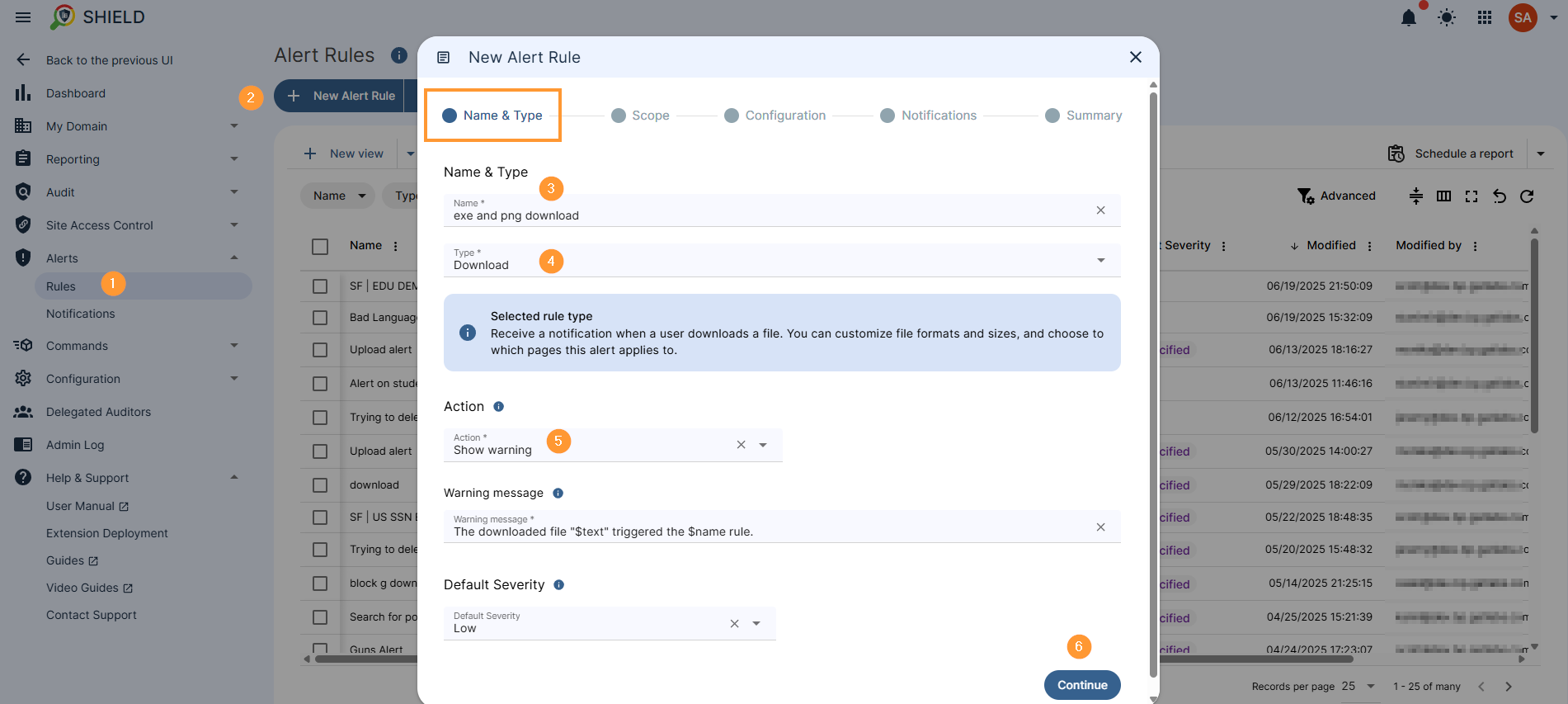Expand My Domain in the sidebar

tap(233, 126)
